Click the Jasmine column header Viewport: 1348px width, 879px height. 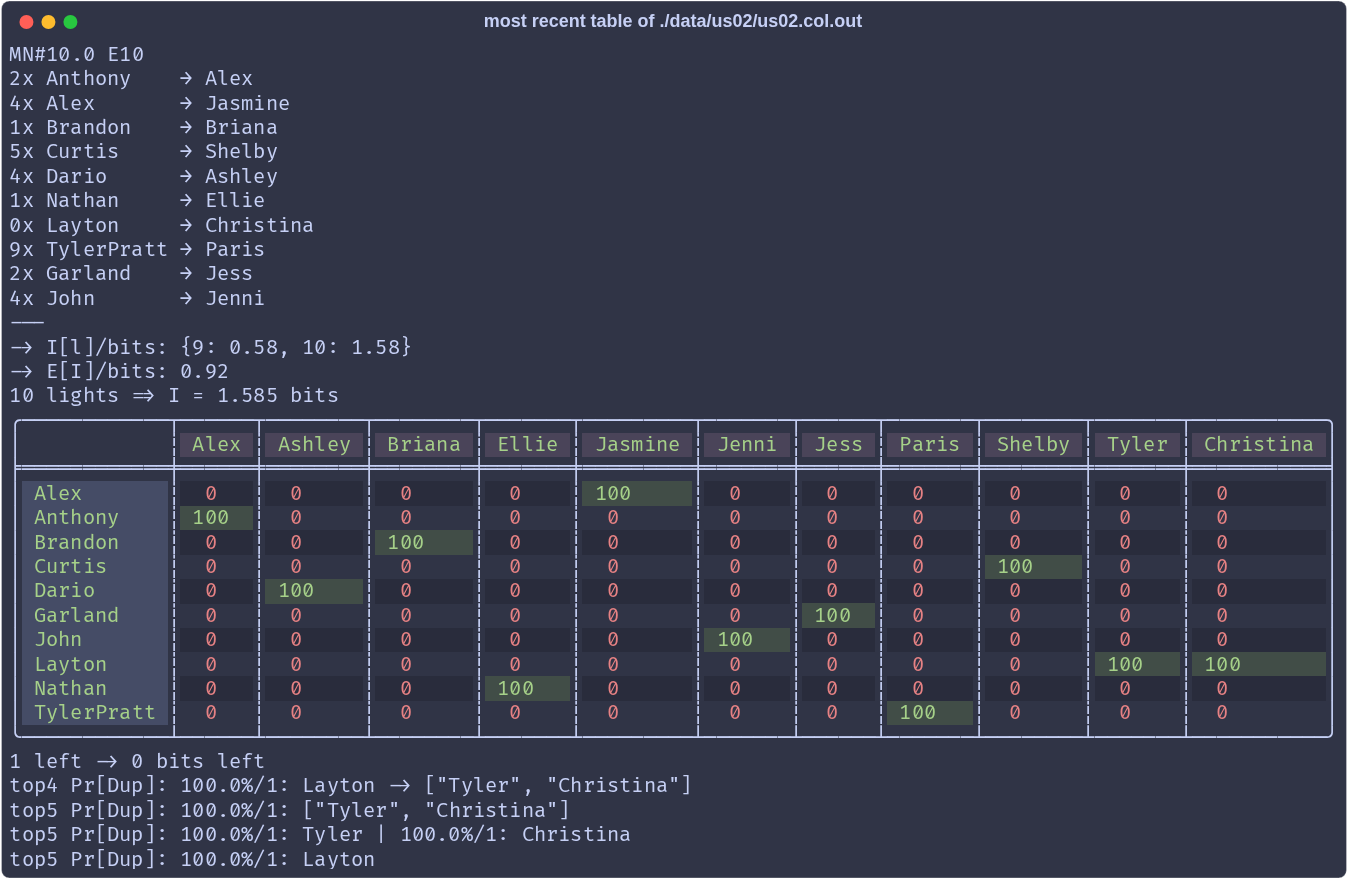click(x=637, y=445)
